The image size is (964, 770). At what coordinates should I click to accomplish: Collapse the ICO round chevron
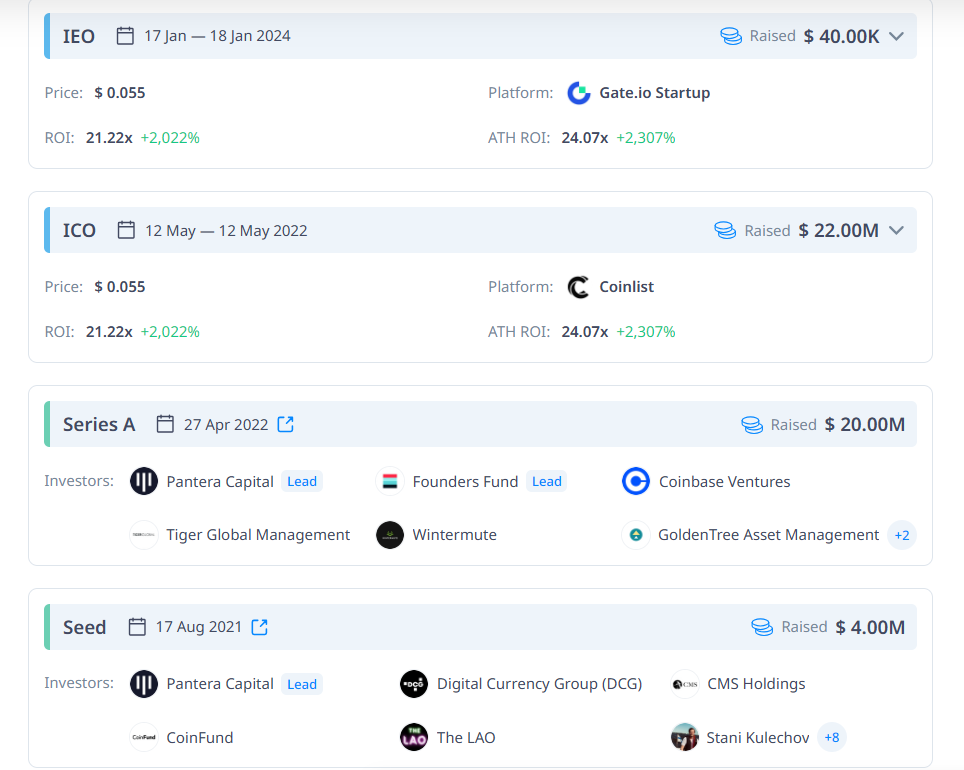(896, 231)
